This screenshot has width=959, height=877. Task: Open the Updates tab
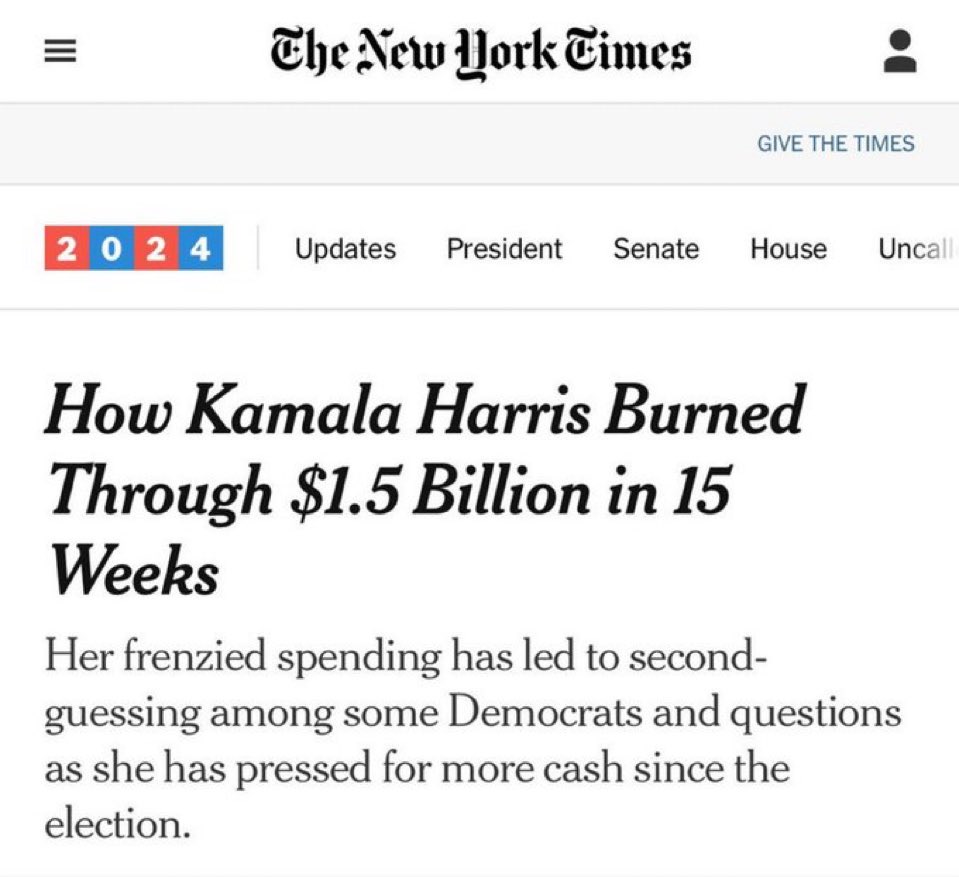click(346, 249)
